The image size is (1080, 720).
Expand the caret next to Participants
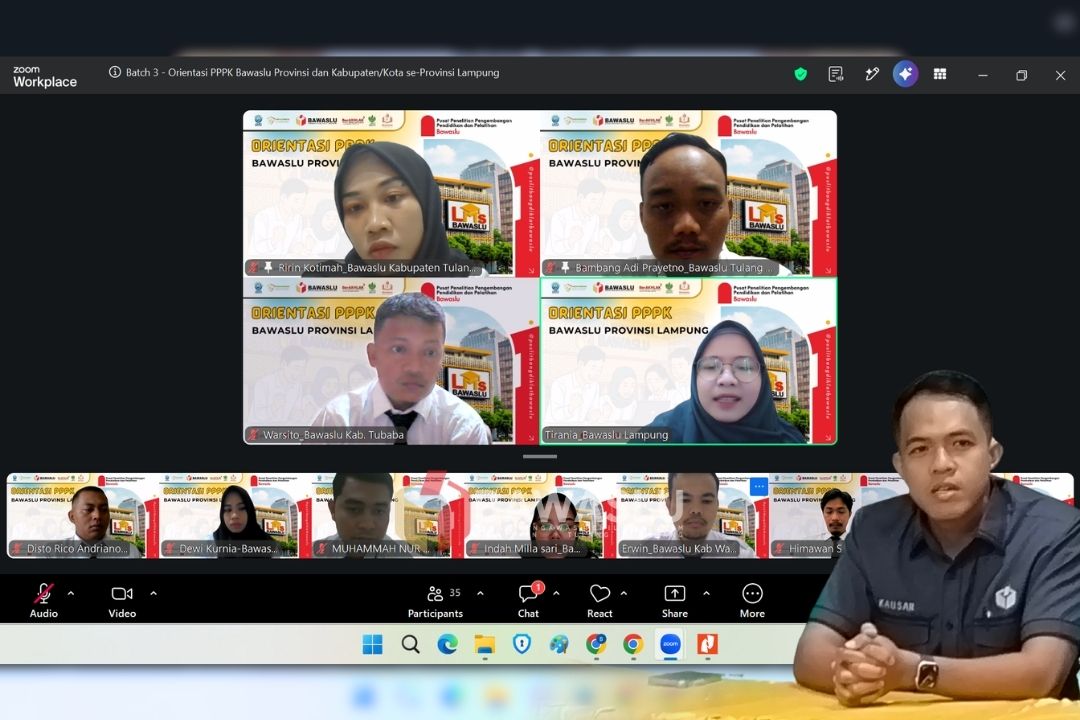pos(480,593)
